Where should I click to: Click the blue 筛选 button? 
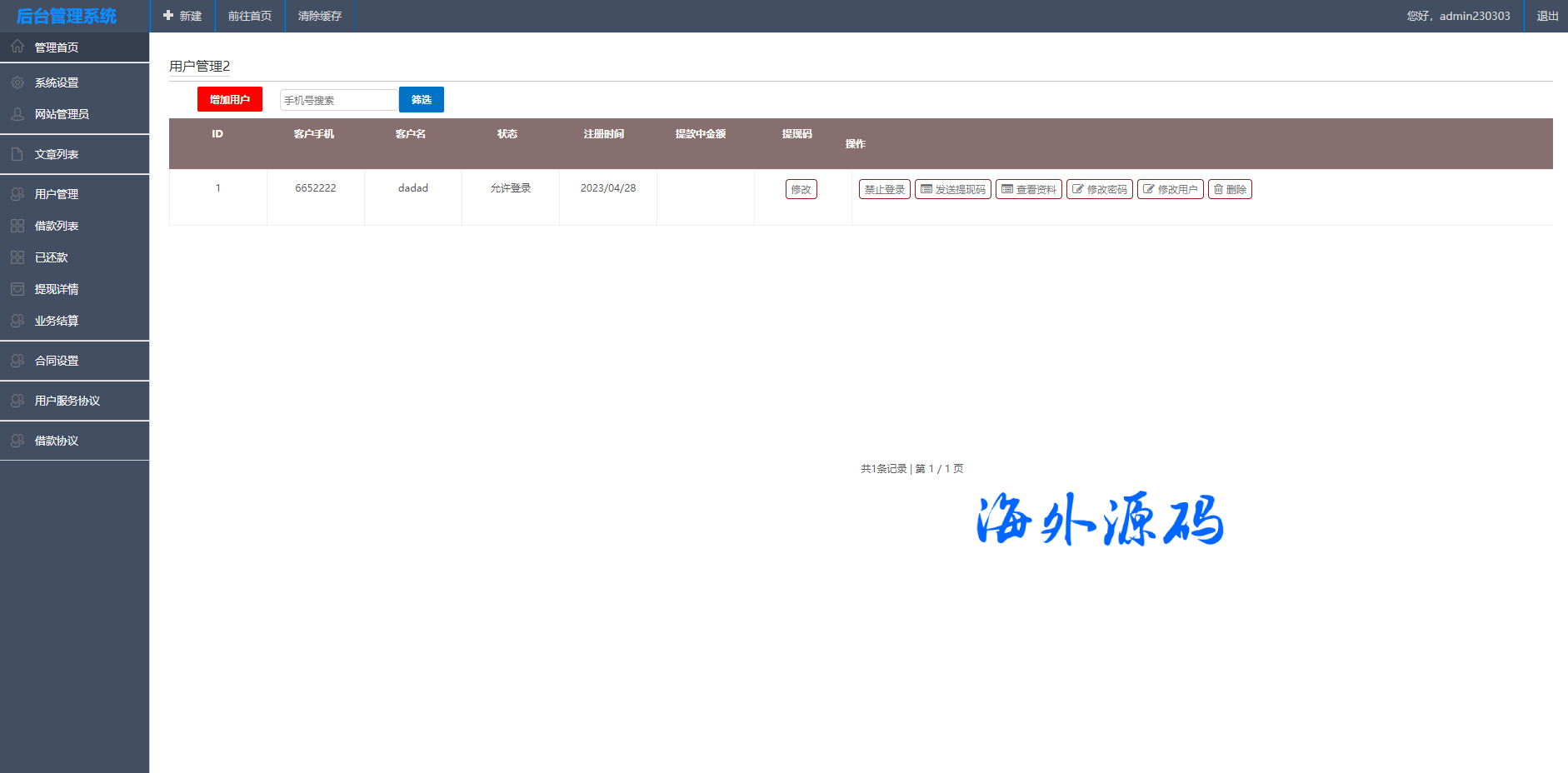(x=421, y=100)
